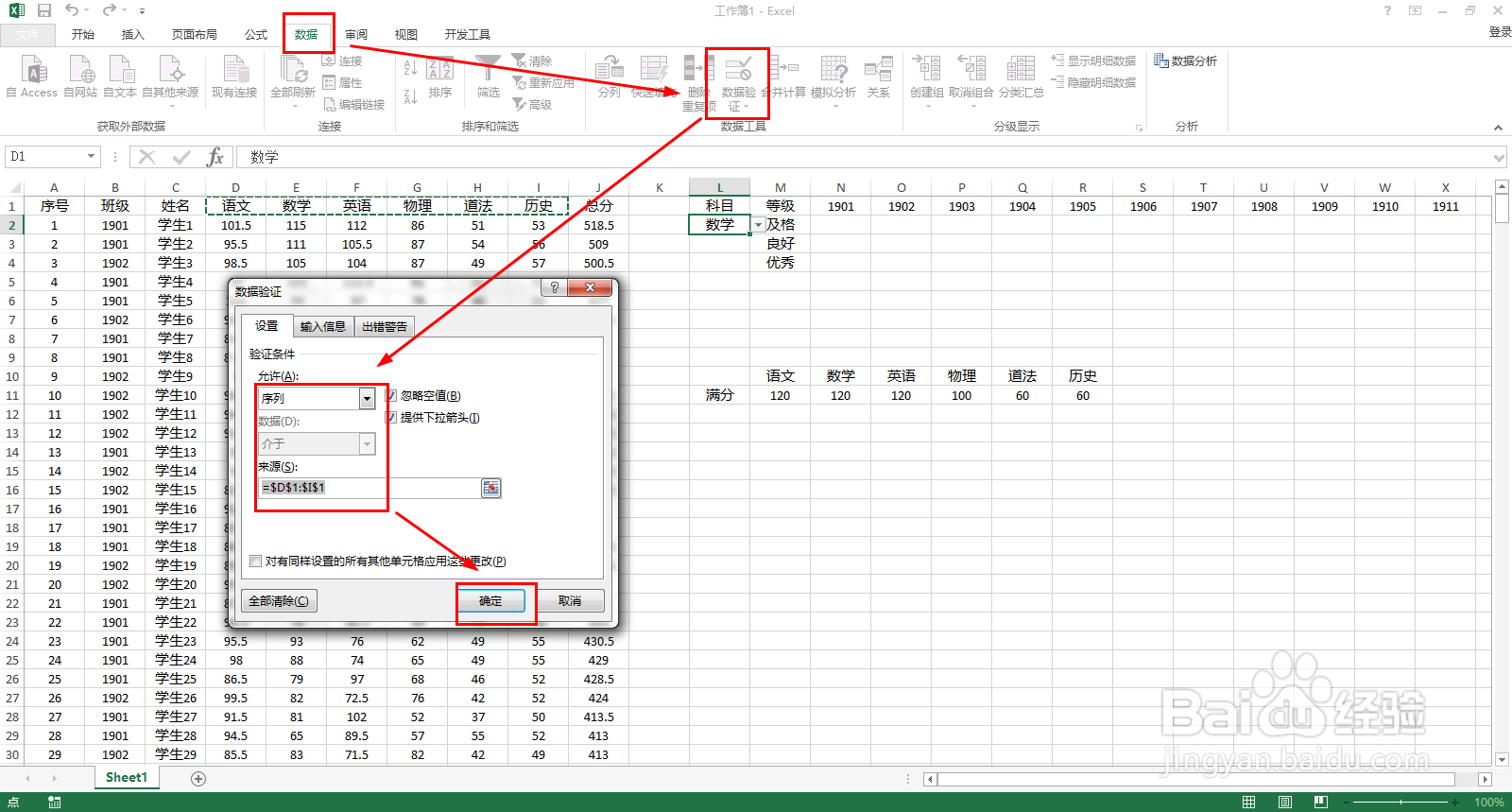Click Clear All (全部清除) button
The height and width of the screenshot is (812, 1512).
click(x=279, y=601)
